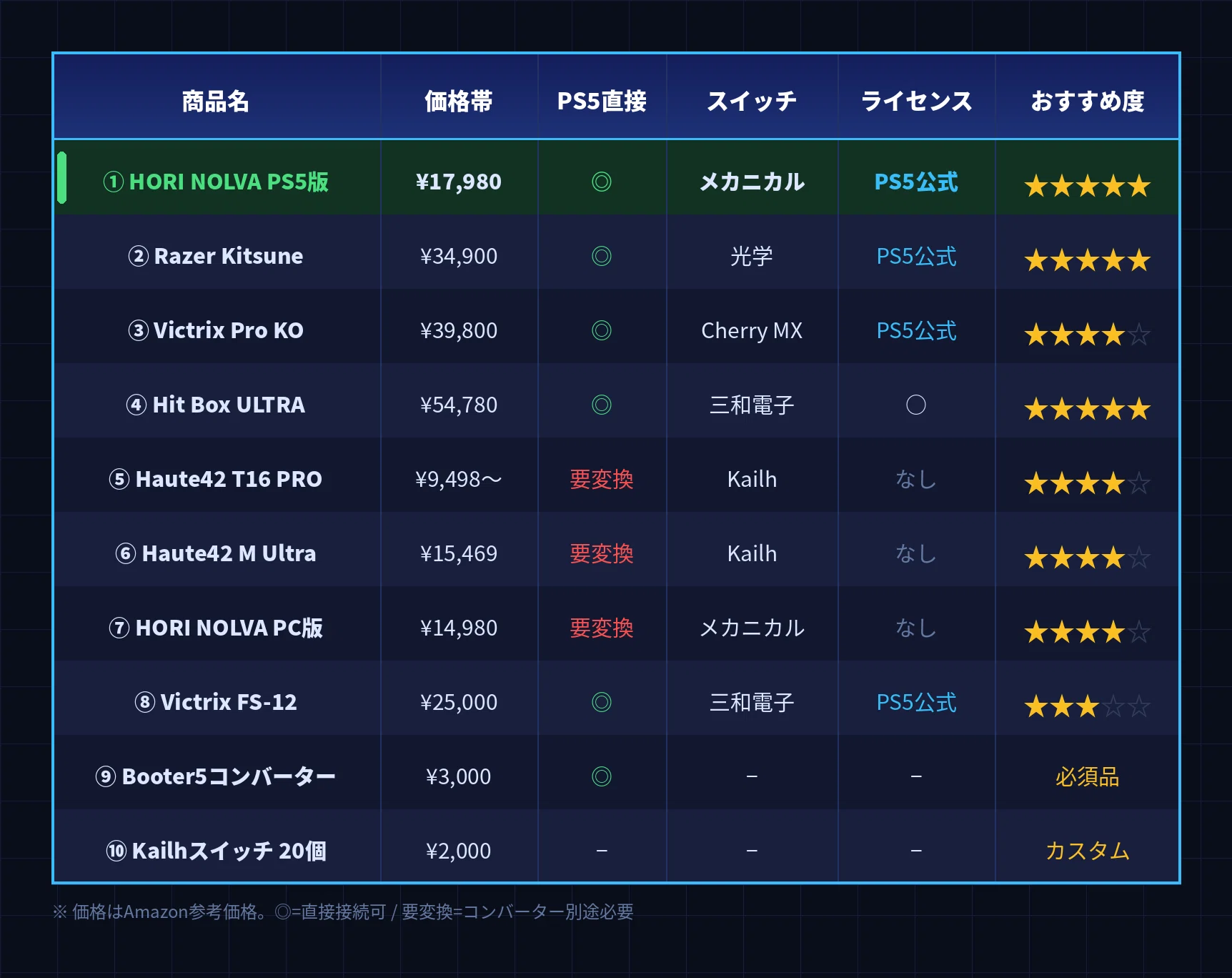Click the スイッチ column header
The image size is (1232, 978).
click(x=752, y=102)
